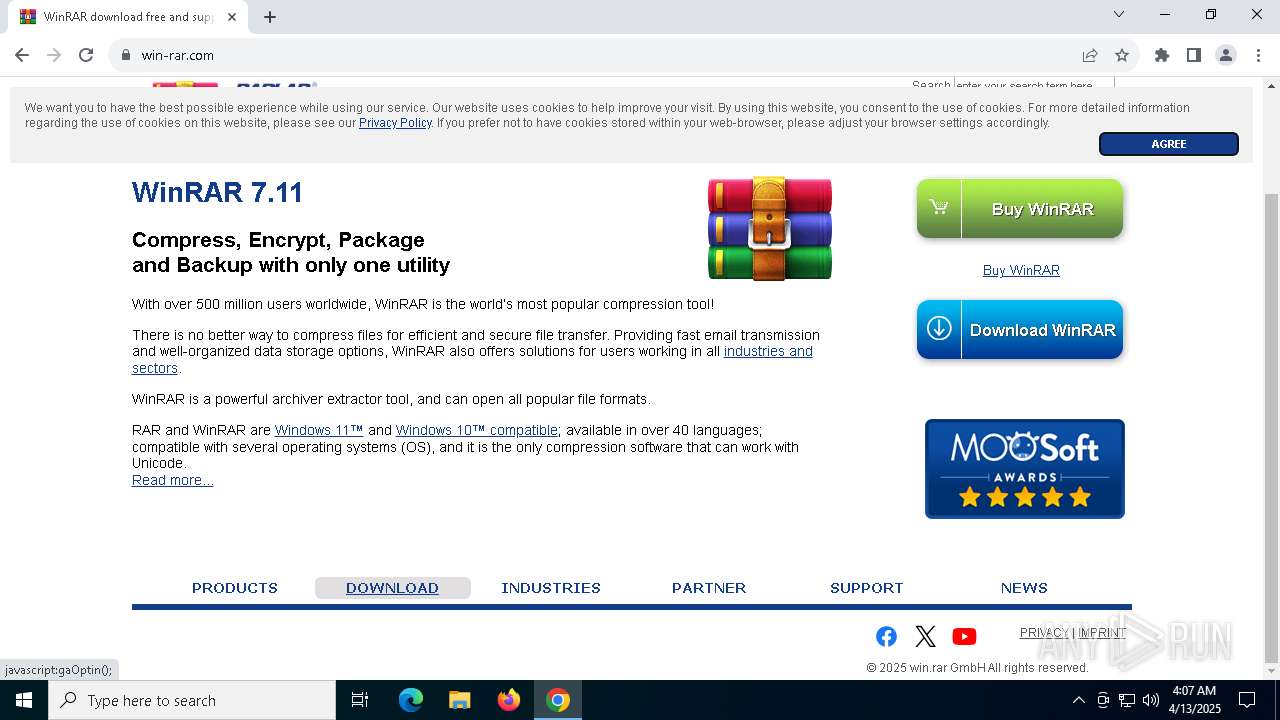The height and width of the screenshot is (720, 1280).
Task: Open the YouTube icon in footer
Action: (964, 637)
